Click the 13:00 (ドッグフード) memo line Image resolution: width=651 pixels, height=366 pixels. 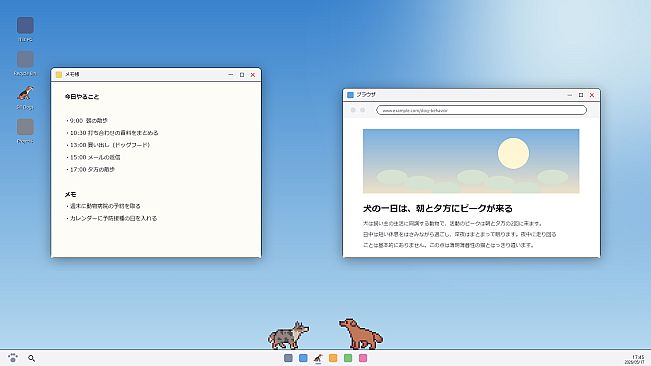coord(108,145)
